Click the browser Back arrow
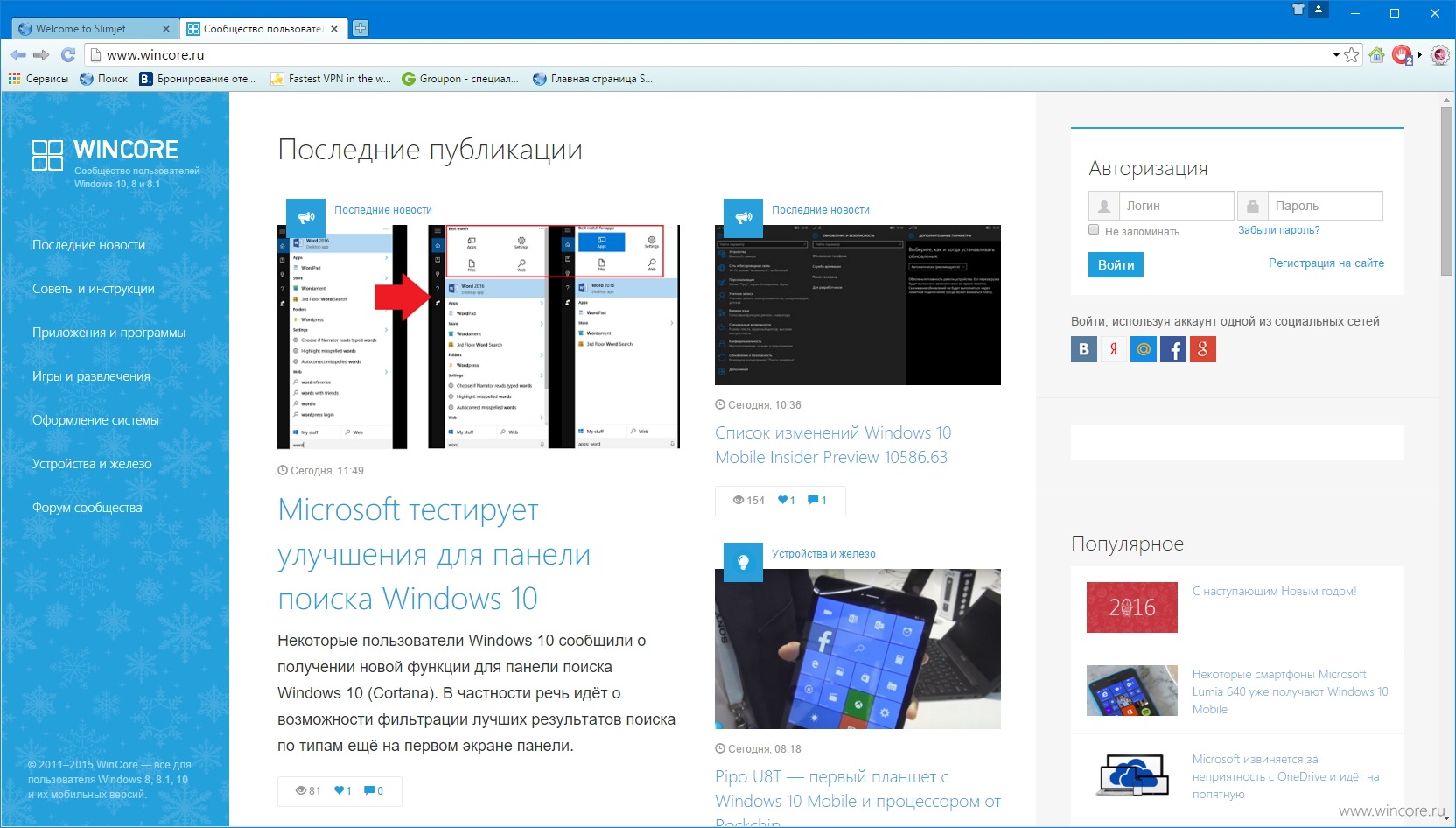 pos(17,54)
